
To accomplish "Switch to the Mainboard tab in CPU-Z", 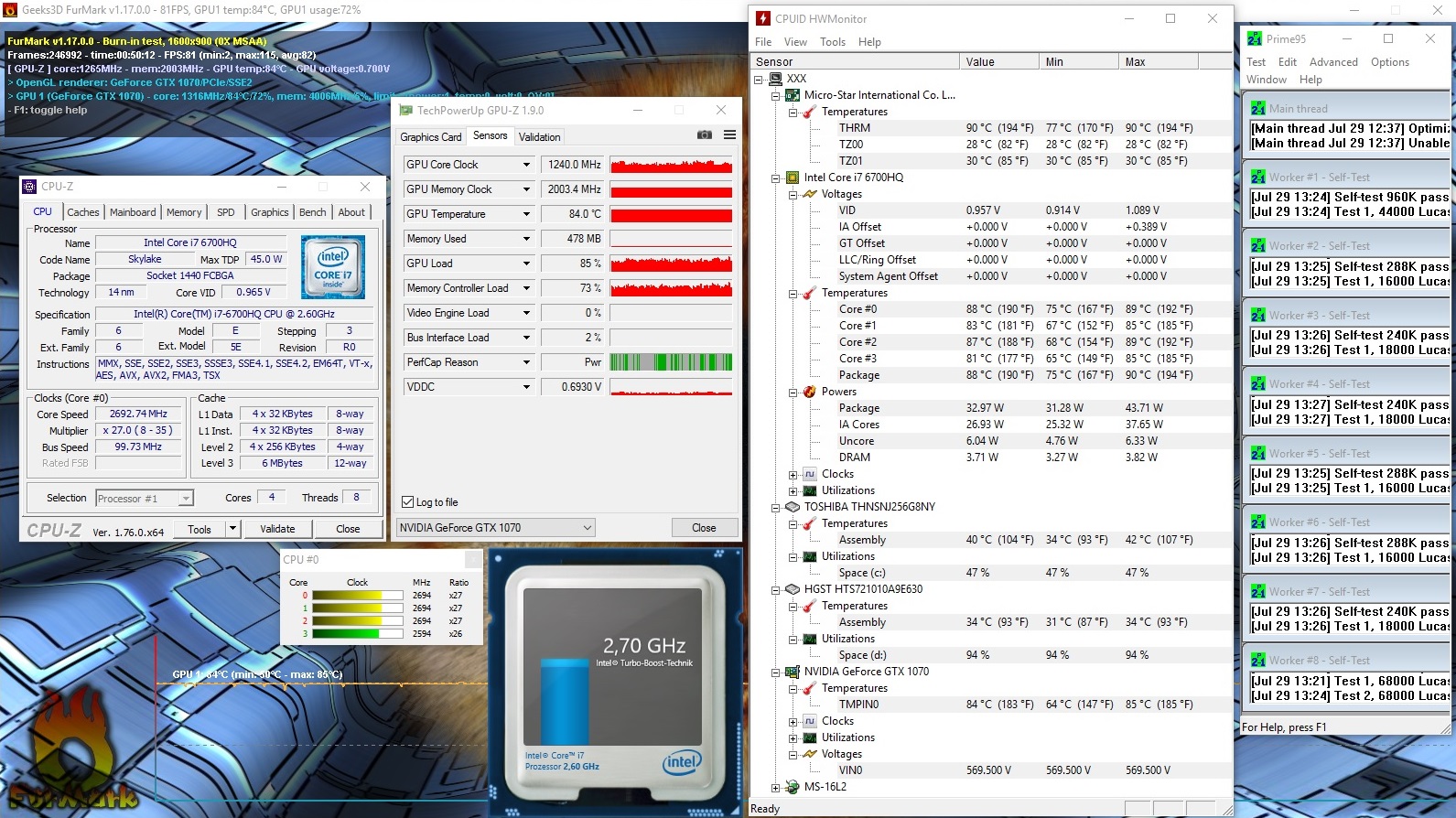I will point(133,212).
